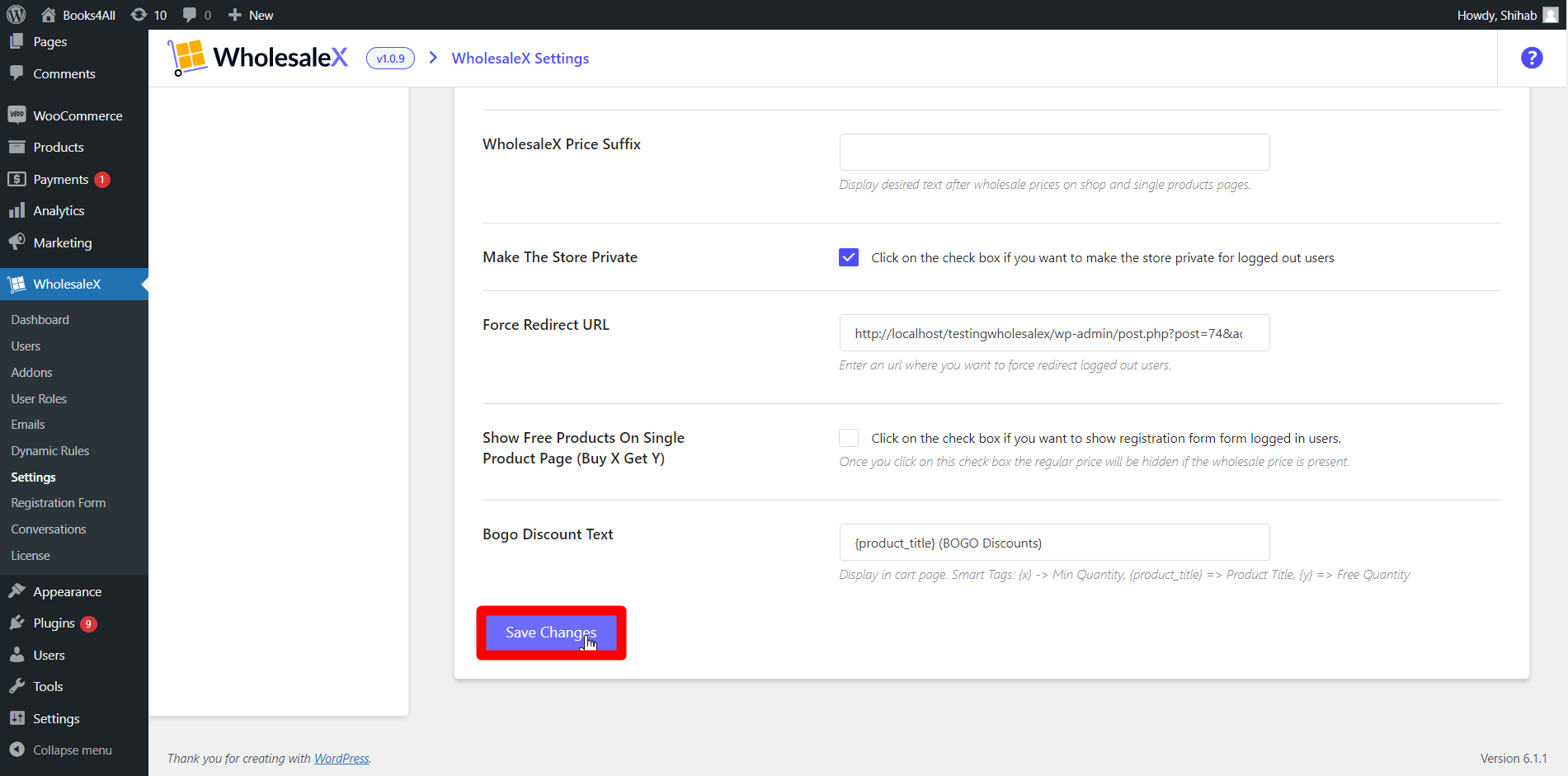The image size is (1568, 776).
Task: Click the Books4All site name
Action: pyautogui.click(x=89, y=15)
